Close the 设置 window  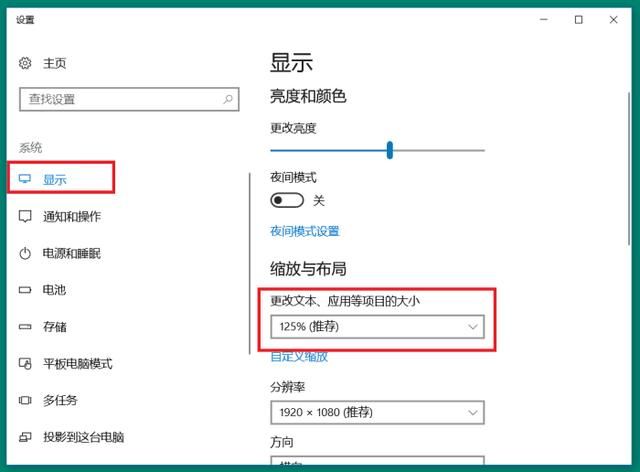(613, 20)
